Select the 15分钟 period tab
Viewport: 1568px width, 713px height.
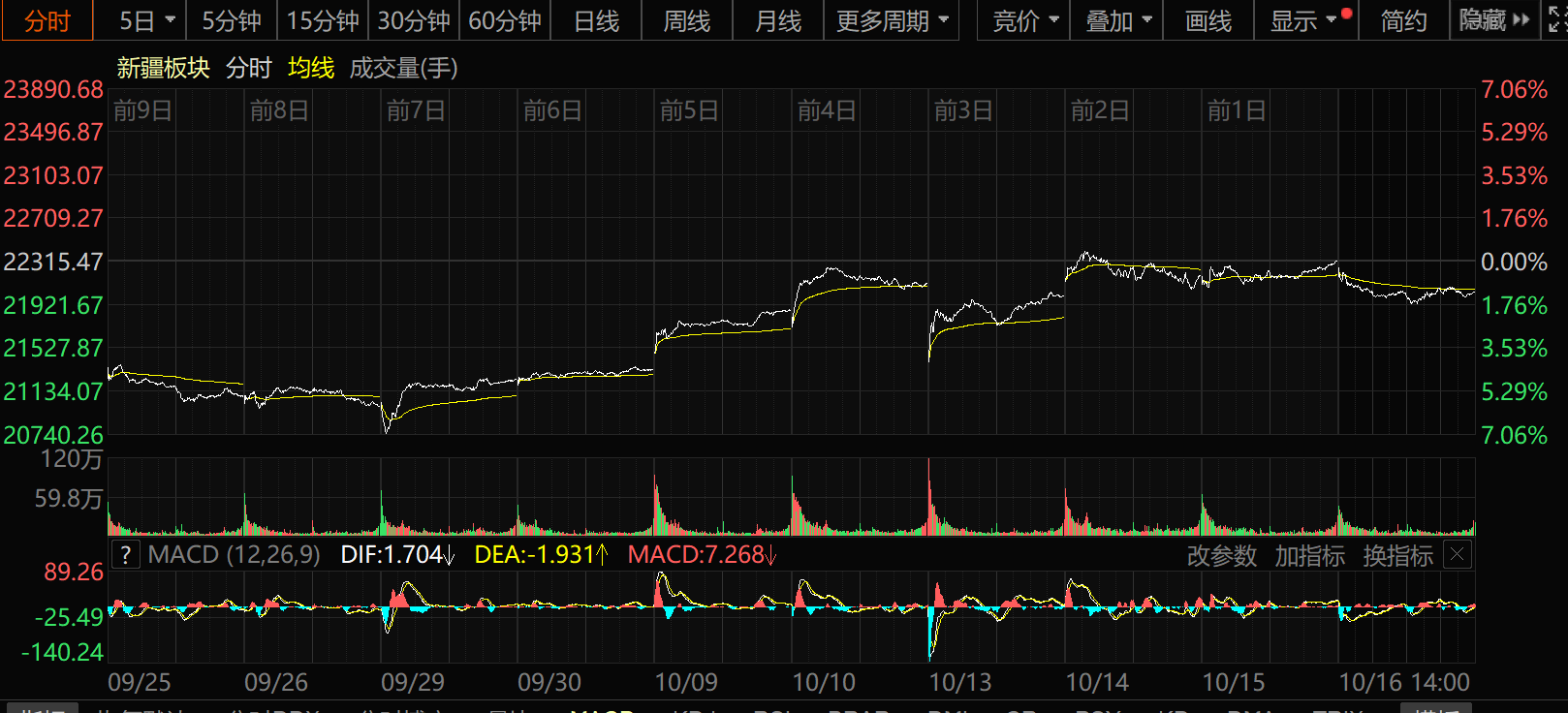pos(323,20)
